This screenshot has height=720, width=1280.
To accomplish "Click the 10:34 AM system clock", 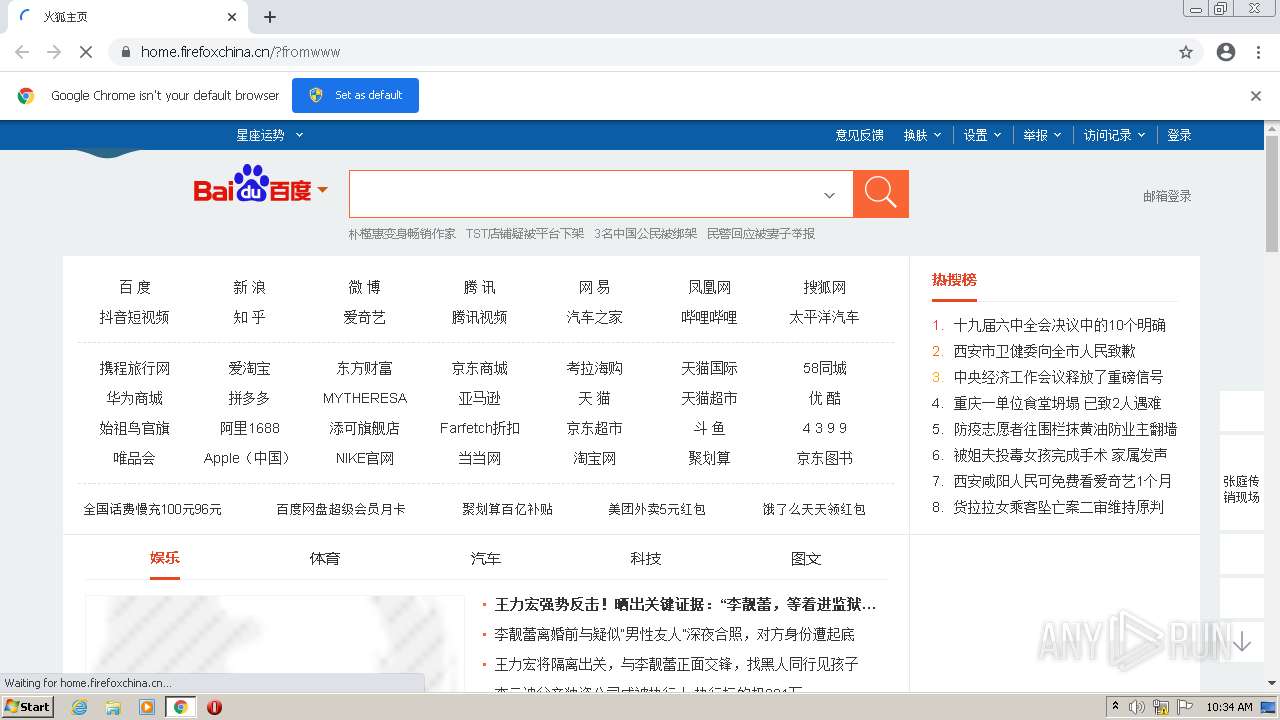I will point(1229,707).
